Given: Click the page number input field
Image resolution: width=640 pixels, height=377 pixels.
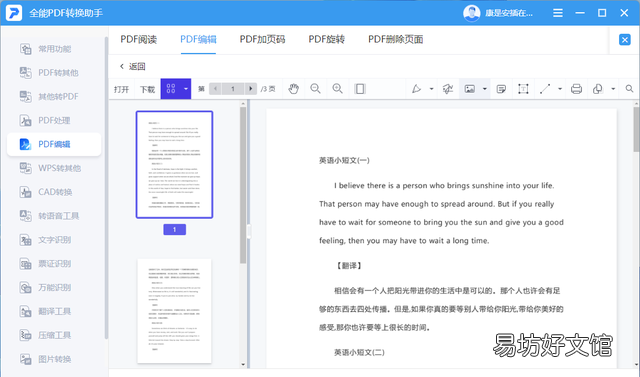Looking at the screenshot, I should (233, 89).
